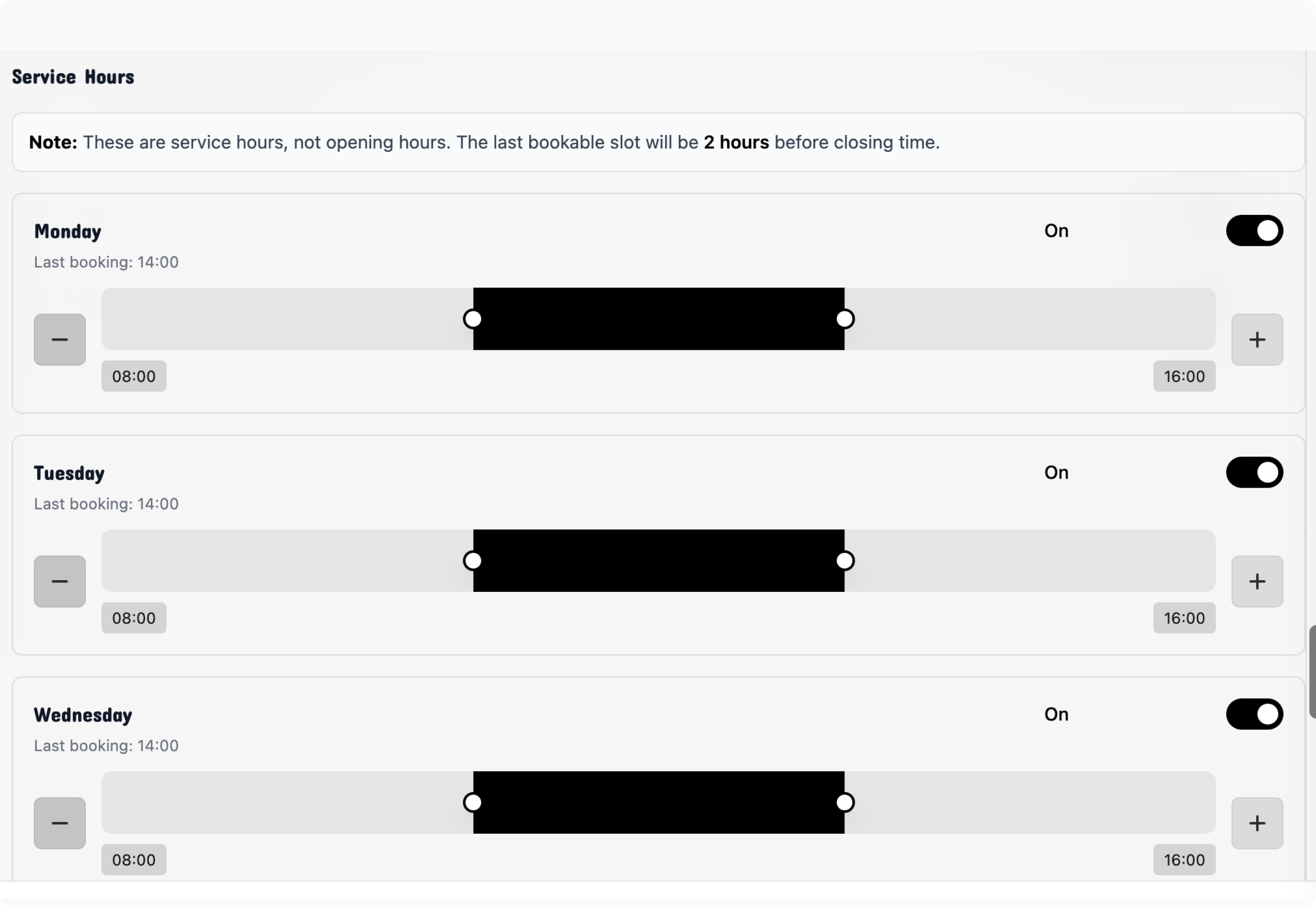Click Wednesday's minus button
Image resolution: width=1316 pixels, height=907 pixels.
point(60,823)
